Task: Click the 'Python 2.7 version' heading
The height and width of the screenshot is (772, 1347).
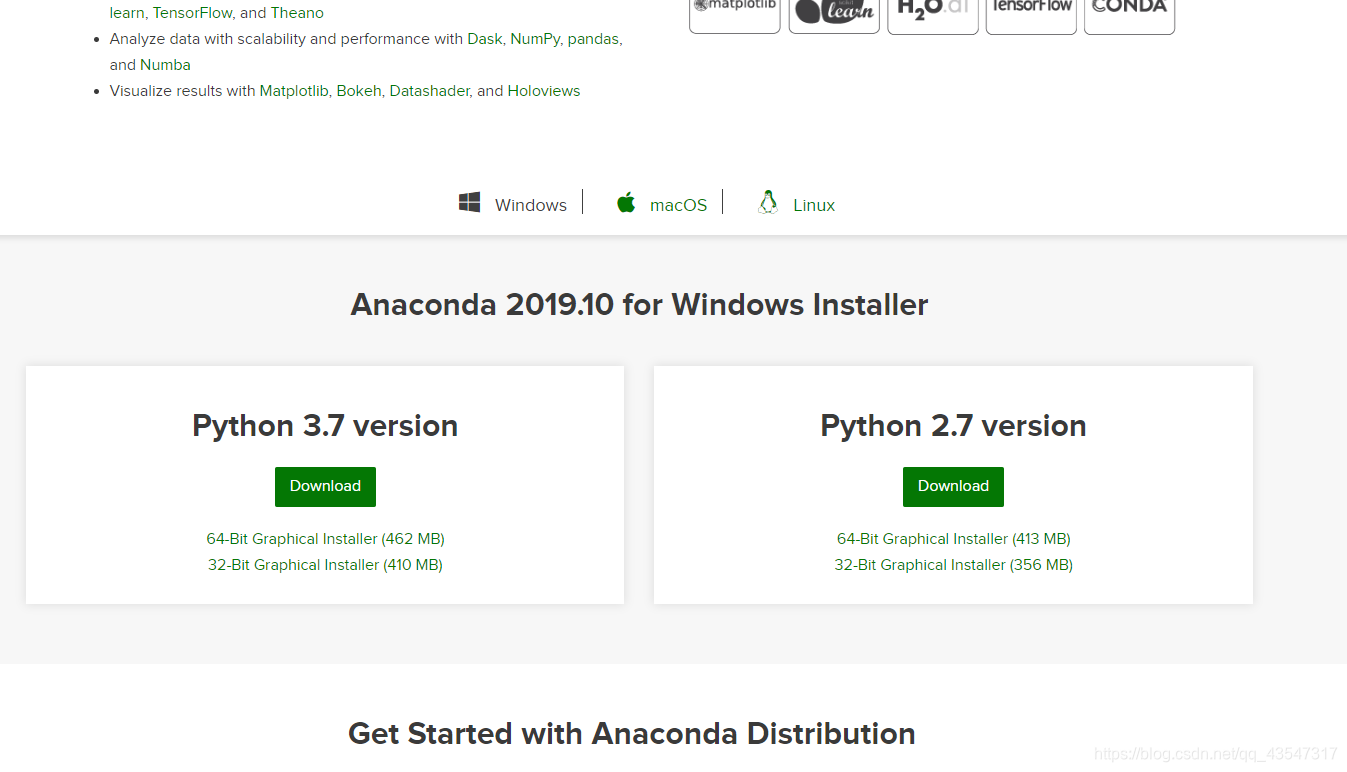Action: pyautogui.click(x=953, y=426)
